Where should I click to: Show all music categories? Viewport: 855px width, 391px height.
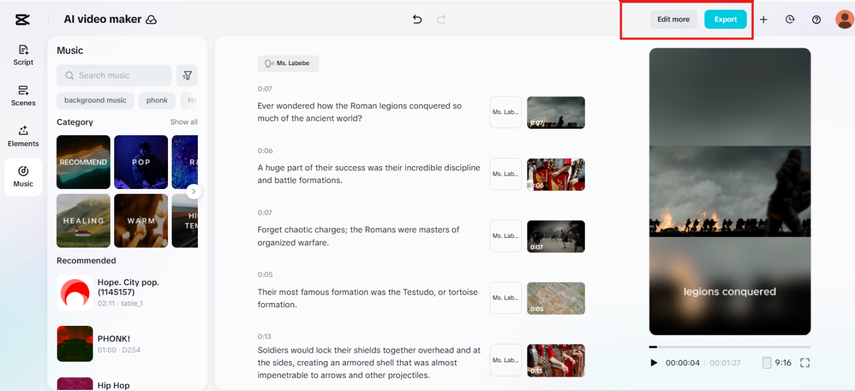[184, 122]
